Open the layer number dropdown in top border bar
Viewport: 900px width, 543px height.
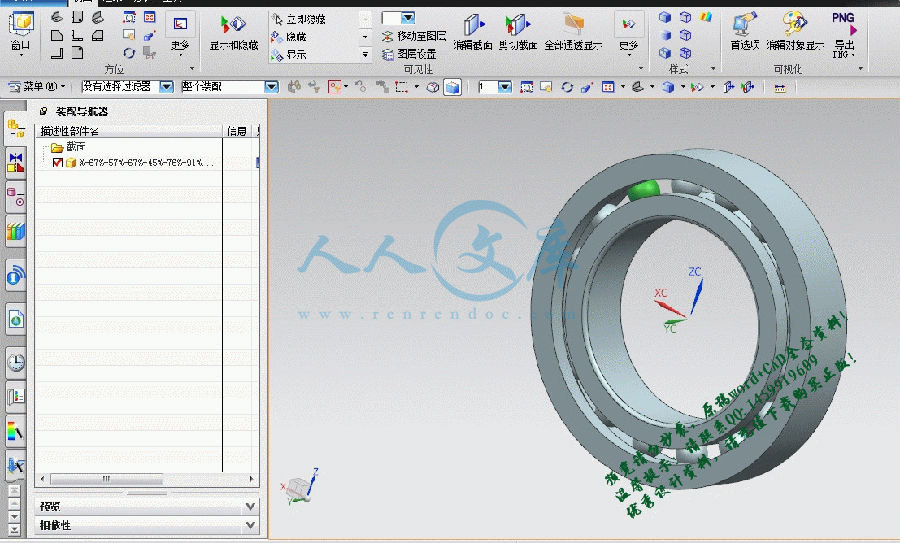click(x=505, y=87)
